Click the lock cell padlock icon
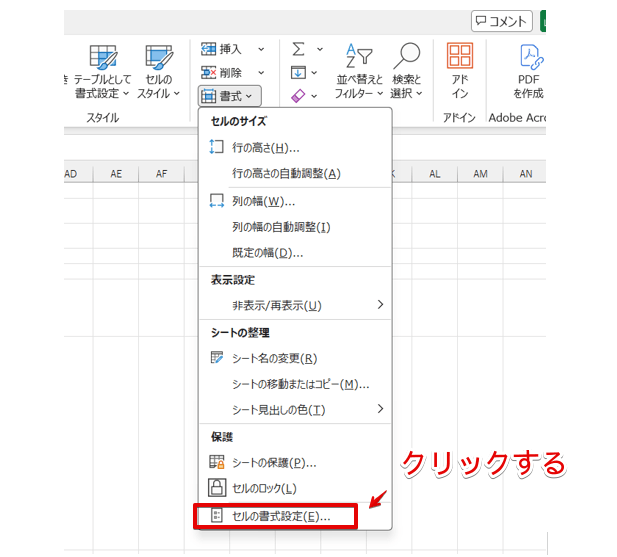 tap(217, 488)
